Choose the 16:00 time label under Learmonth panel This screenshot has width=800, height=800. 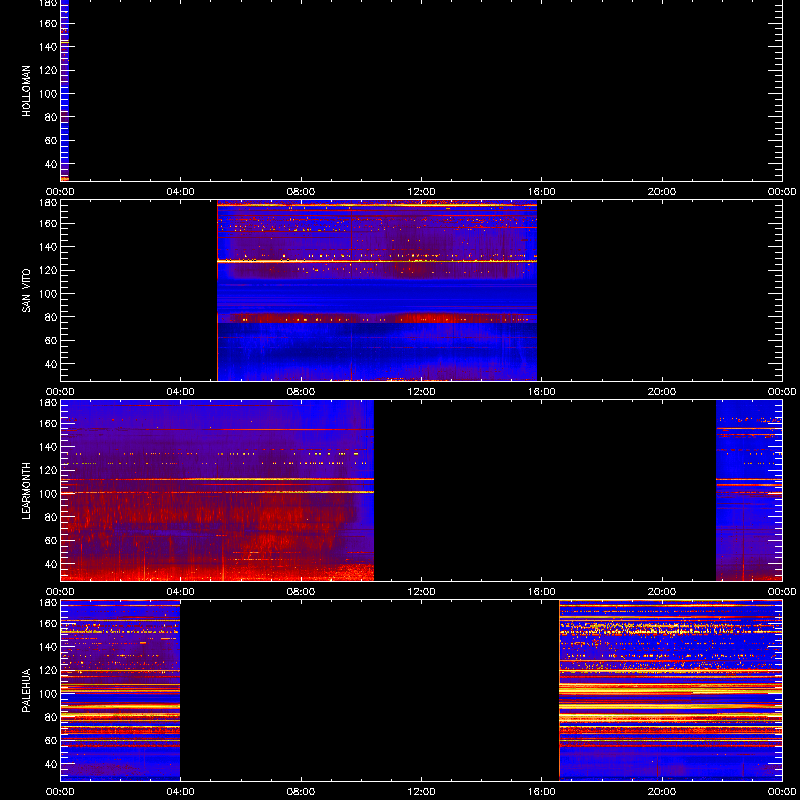click(542, 592)
